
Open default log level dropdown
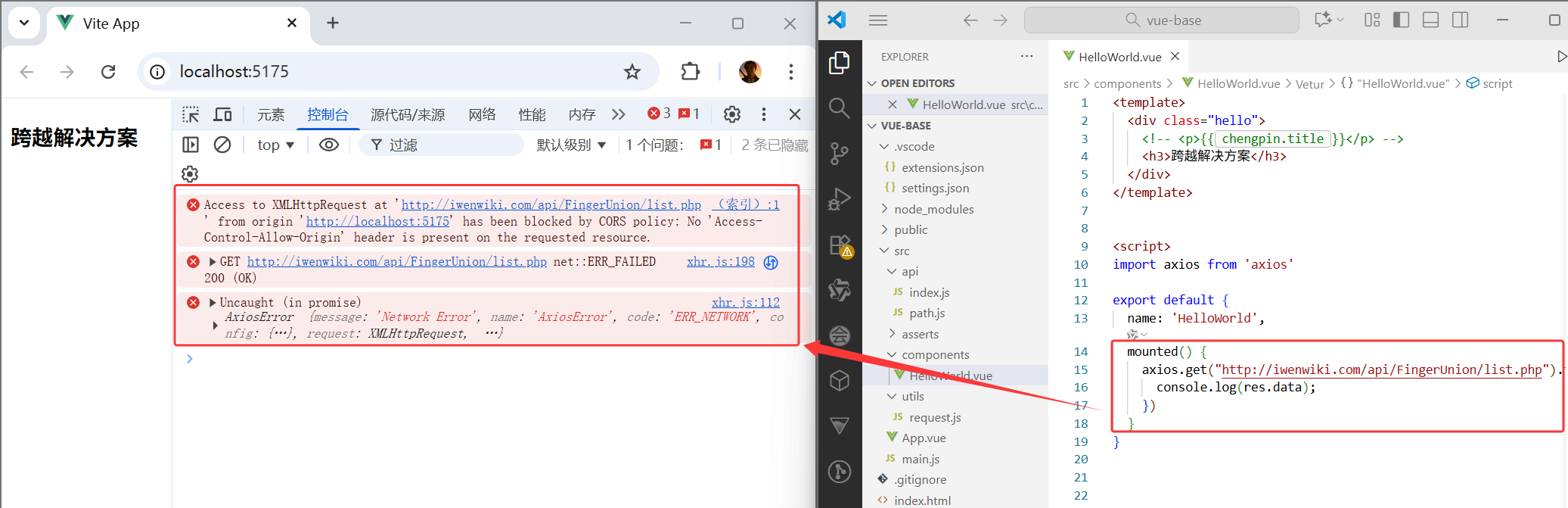571,145
